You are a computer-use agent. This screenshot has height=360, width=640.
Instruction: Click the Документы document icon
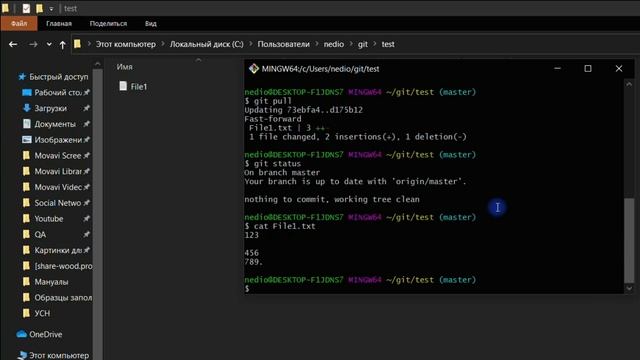(x=27, y=124)
